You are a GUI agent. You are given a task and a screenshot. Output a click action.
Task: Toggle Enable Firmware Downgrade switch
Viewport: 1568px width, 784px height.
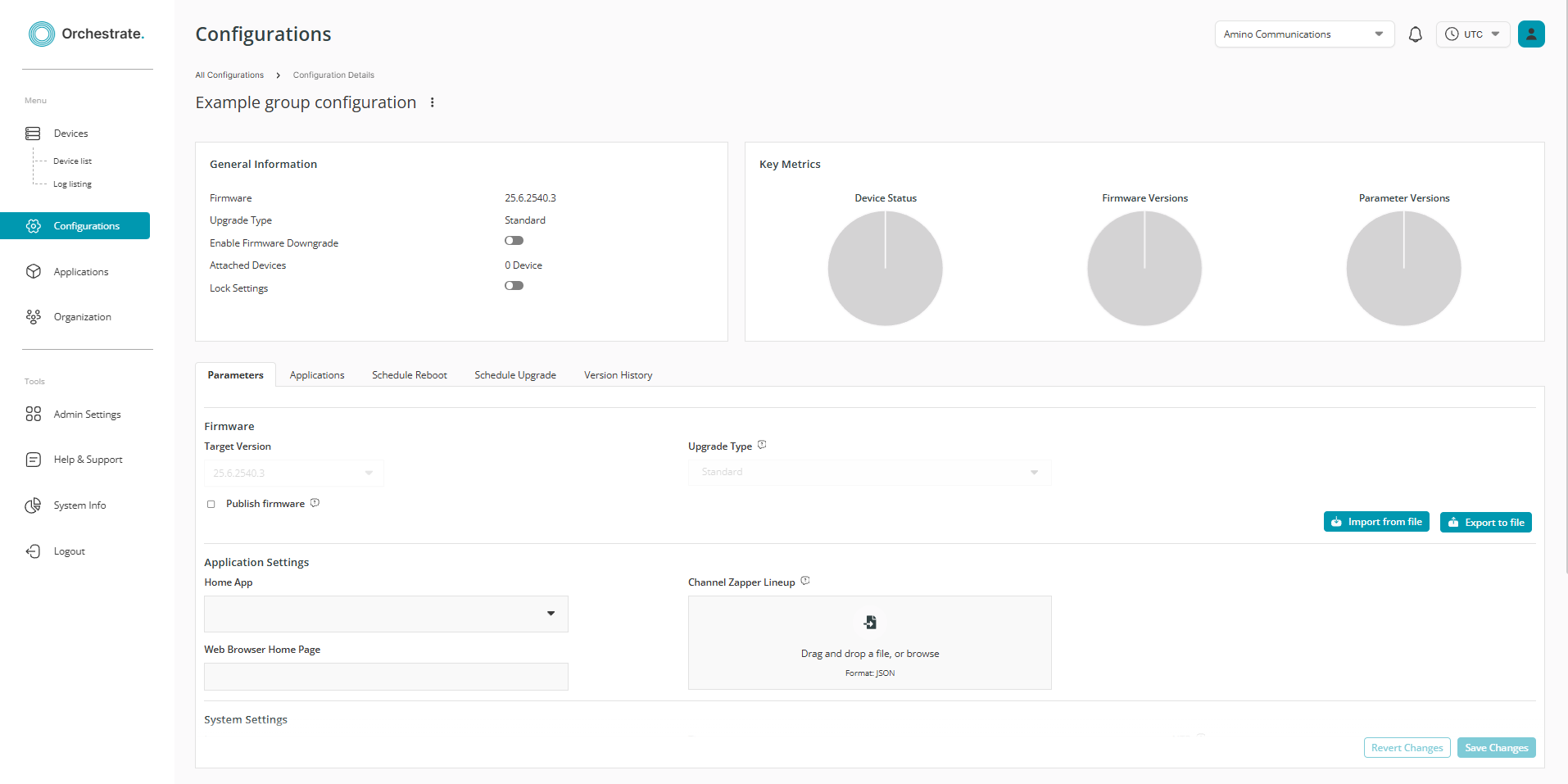click(514, 241)
